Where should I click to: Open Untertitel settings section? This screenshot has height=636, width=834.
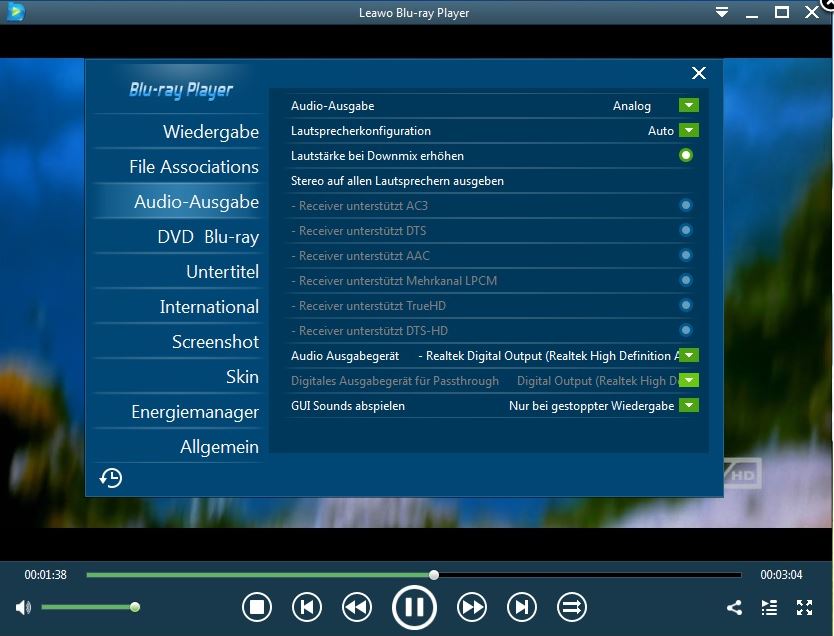[x=222, y=272]
